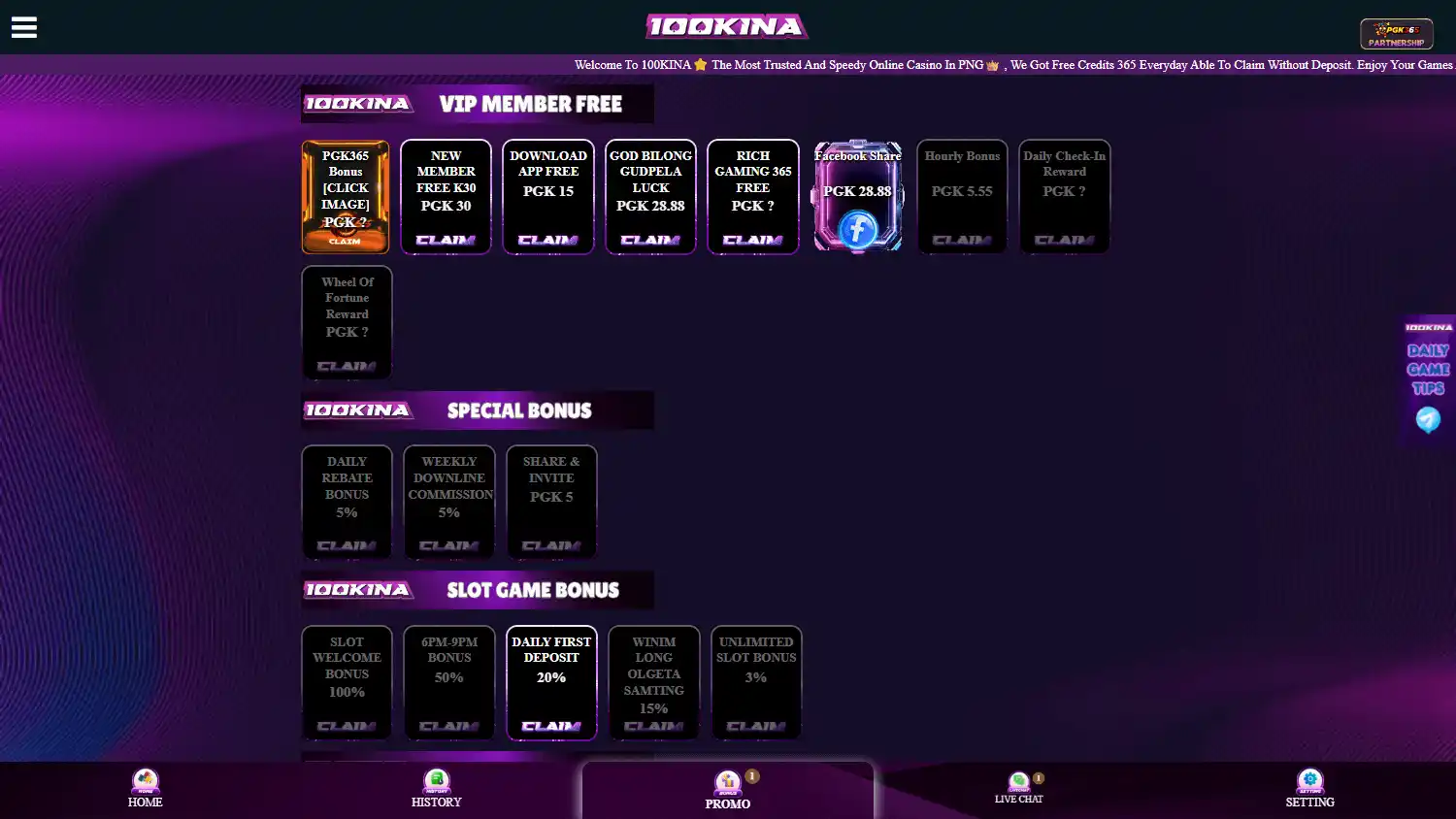Click the Special Bonus section banner
1456x819 pixels.
pos(477,410)
